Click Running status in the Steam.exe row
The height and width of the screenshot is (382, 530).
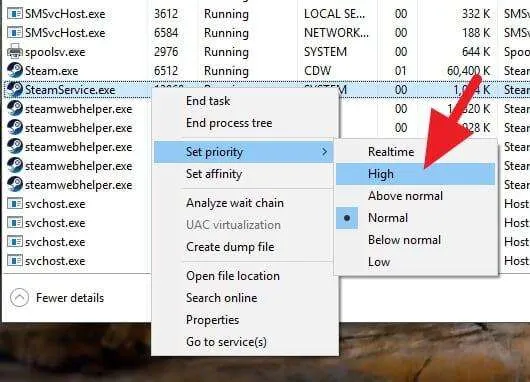tap(226, 71)
